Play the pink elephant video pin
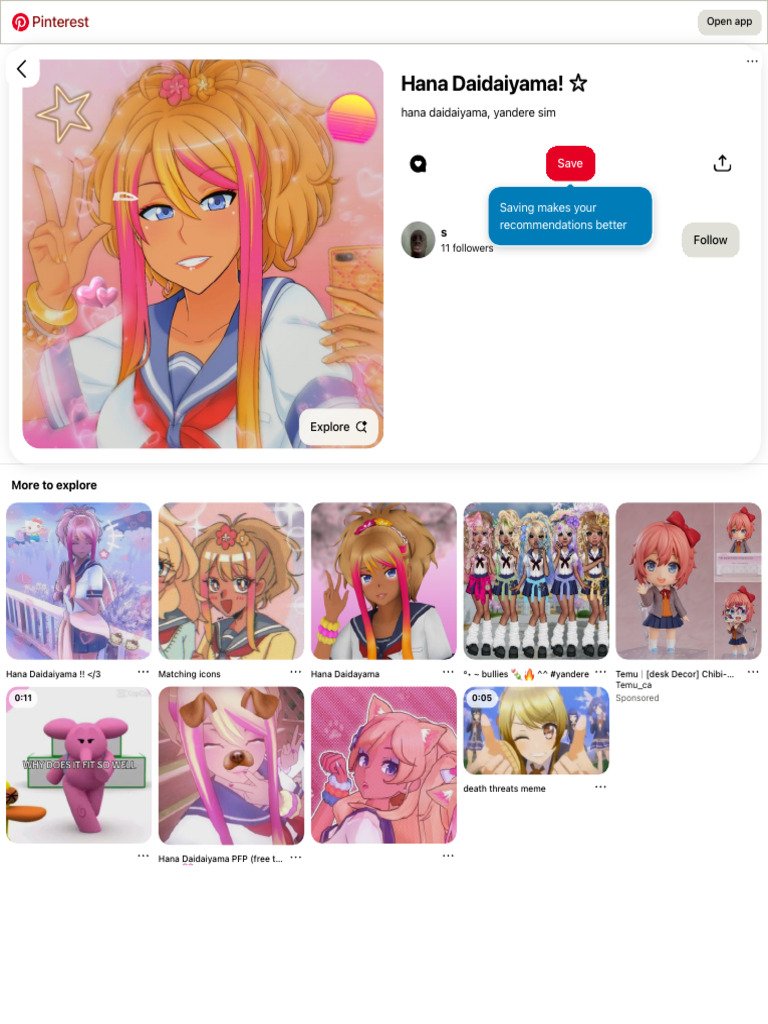Image resolution: width=768 pixels, height=1024 pixels. coord(79,765)
